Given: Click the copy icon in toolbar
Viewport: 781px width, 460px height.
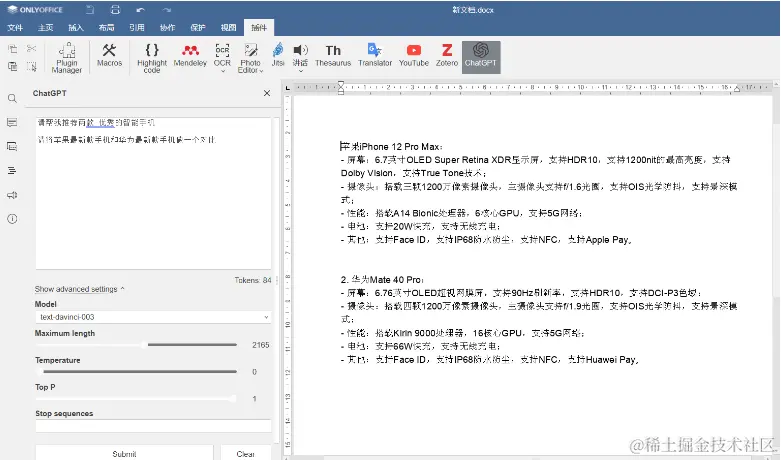Looking at the screenshot, I should pyautogui.click(x=12, y=48).
